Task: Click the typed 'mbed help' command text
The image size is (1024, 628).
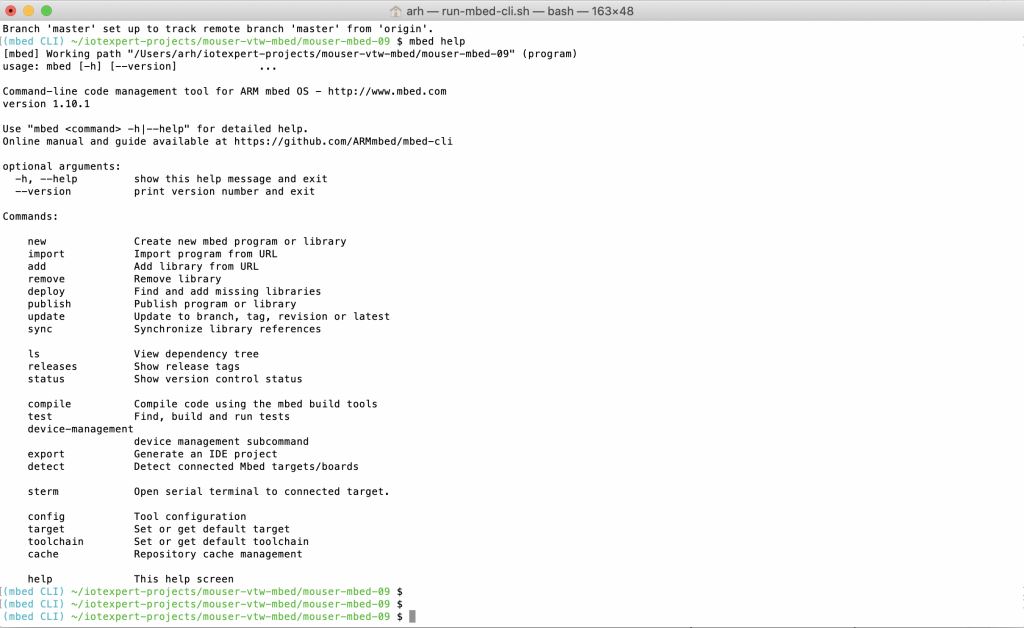Action: click(437, 41)
